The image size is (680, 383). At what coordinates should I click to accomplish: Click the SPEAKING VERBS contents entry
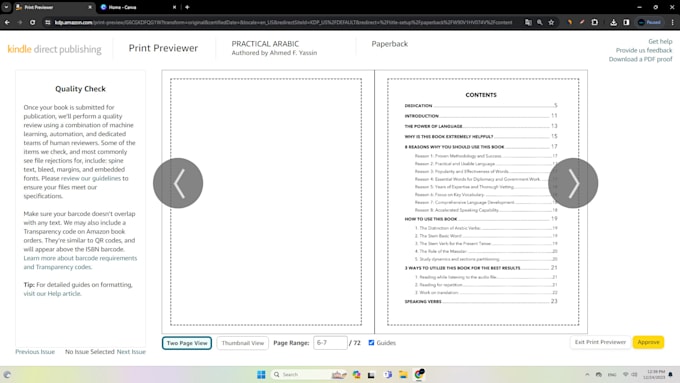[x=481, y=301]
